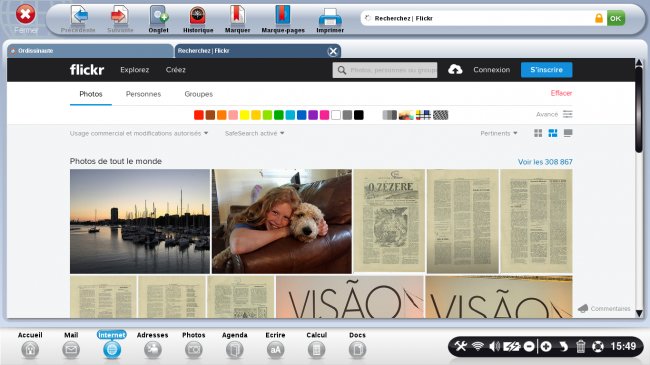Open Adresses contacts in the dock
Viewport: 650px width, 365px height.
(153, 345)
